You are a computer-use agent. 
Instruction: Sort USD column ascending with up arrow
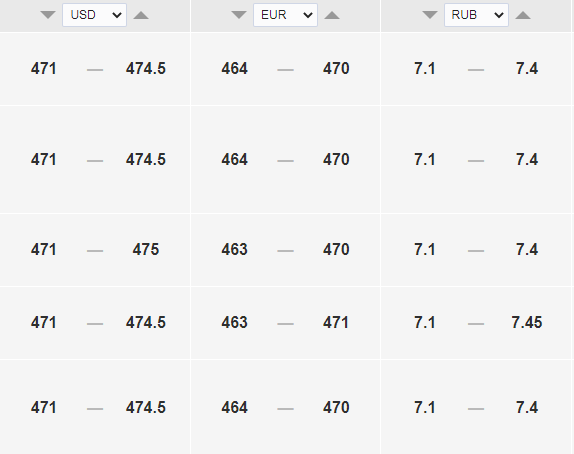pos(141,15)
